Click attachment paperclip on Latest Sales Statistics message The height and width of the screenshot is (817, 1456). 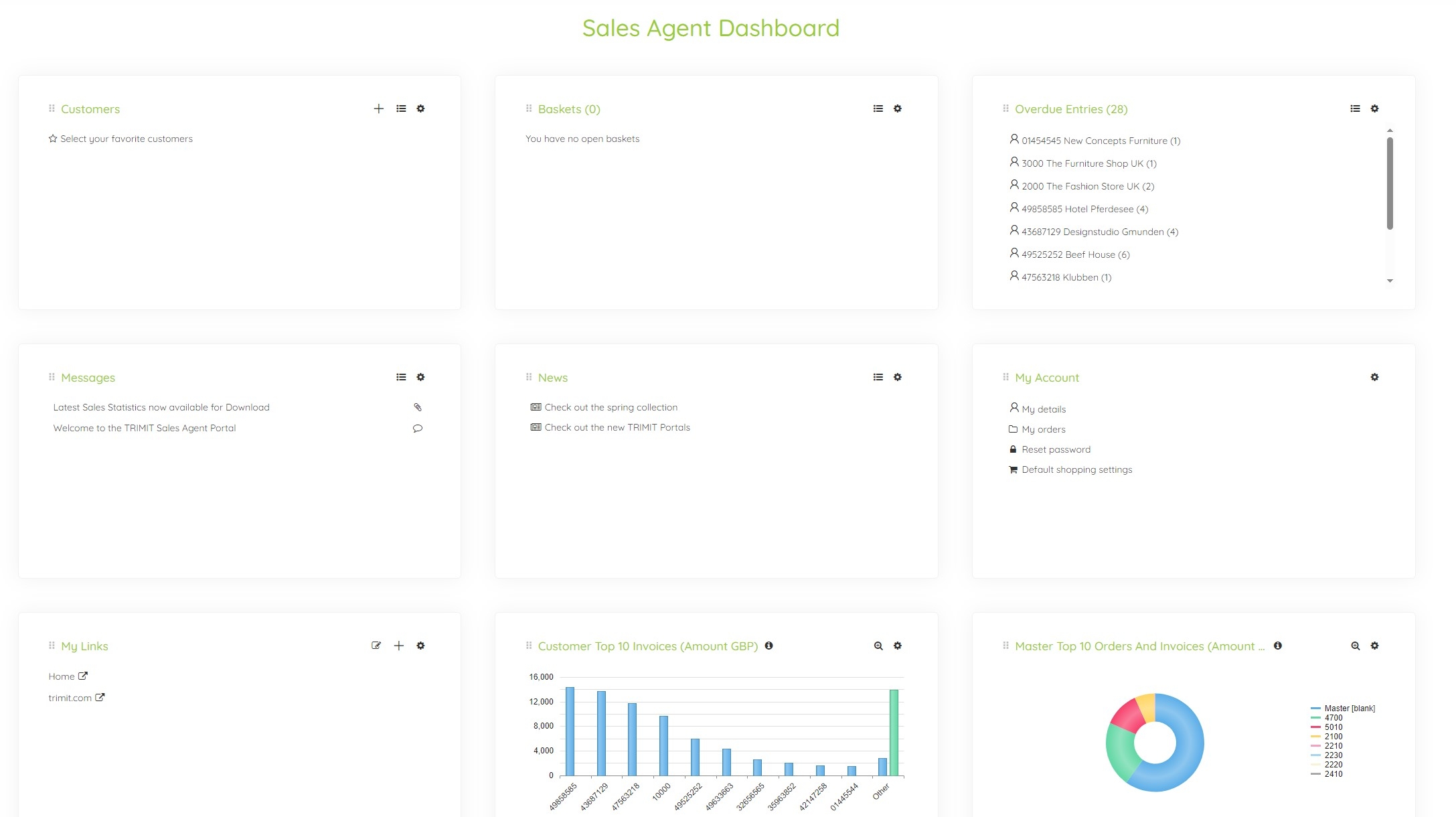point(417,407)
